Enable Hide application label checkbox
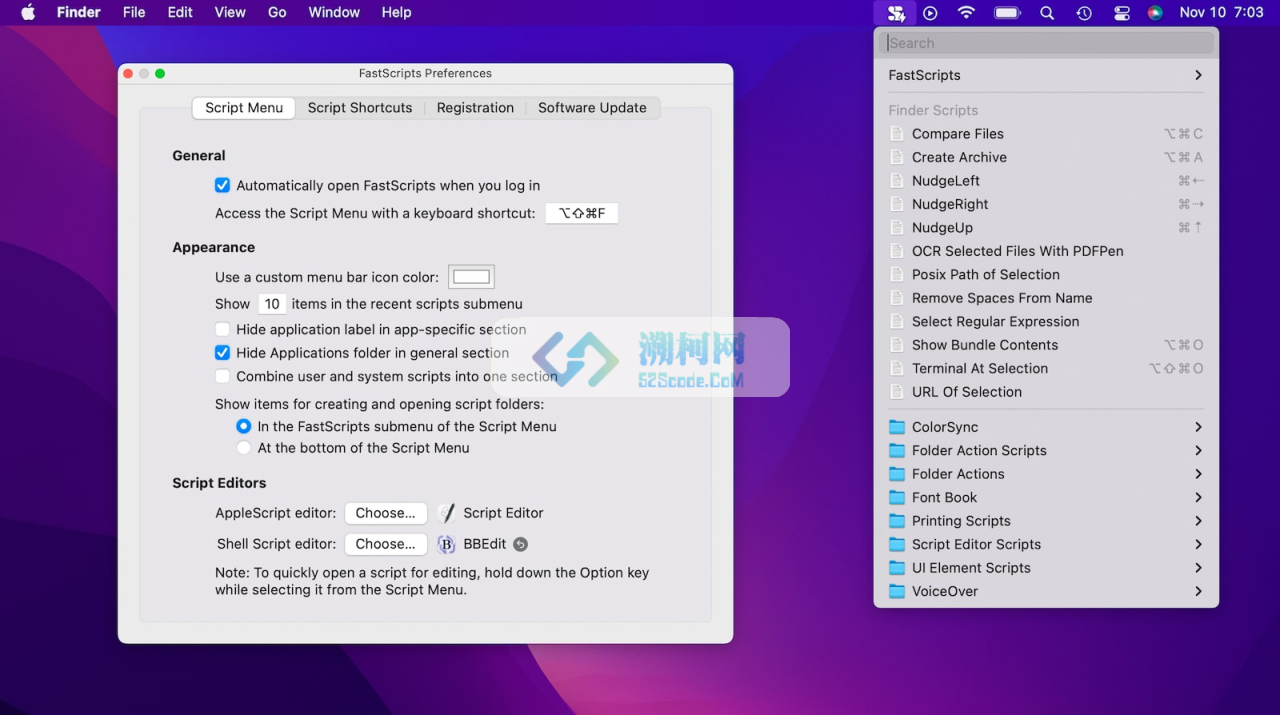1280x715 pixels. point(223,329)
